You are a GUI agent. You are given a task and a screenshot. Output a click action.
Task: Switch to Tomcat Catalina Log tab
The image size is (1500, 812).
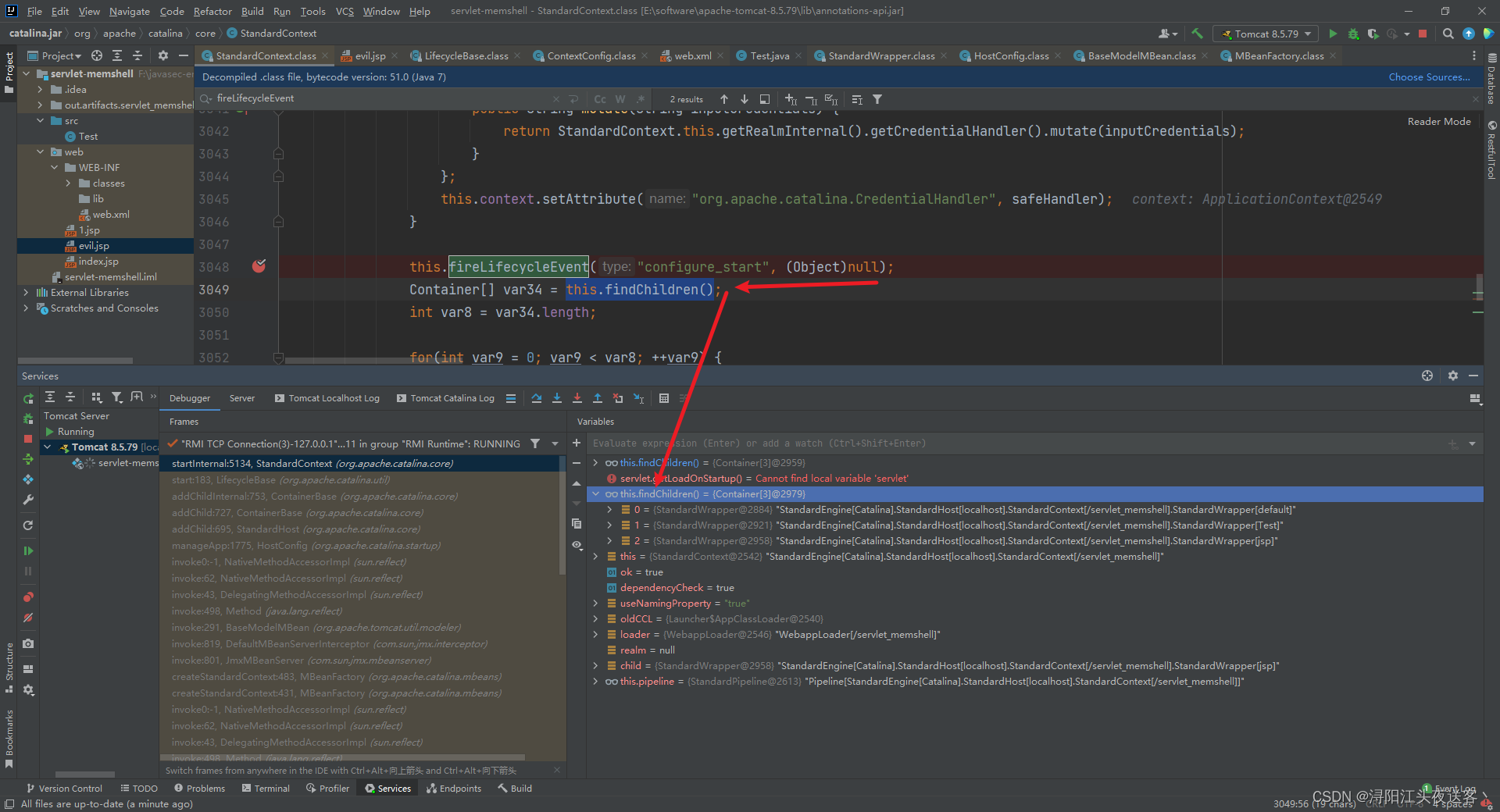445,398
